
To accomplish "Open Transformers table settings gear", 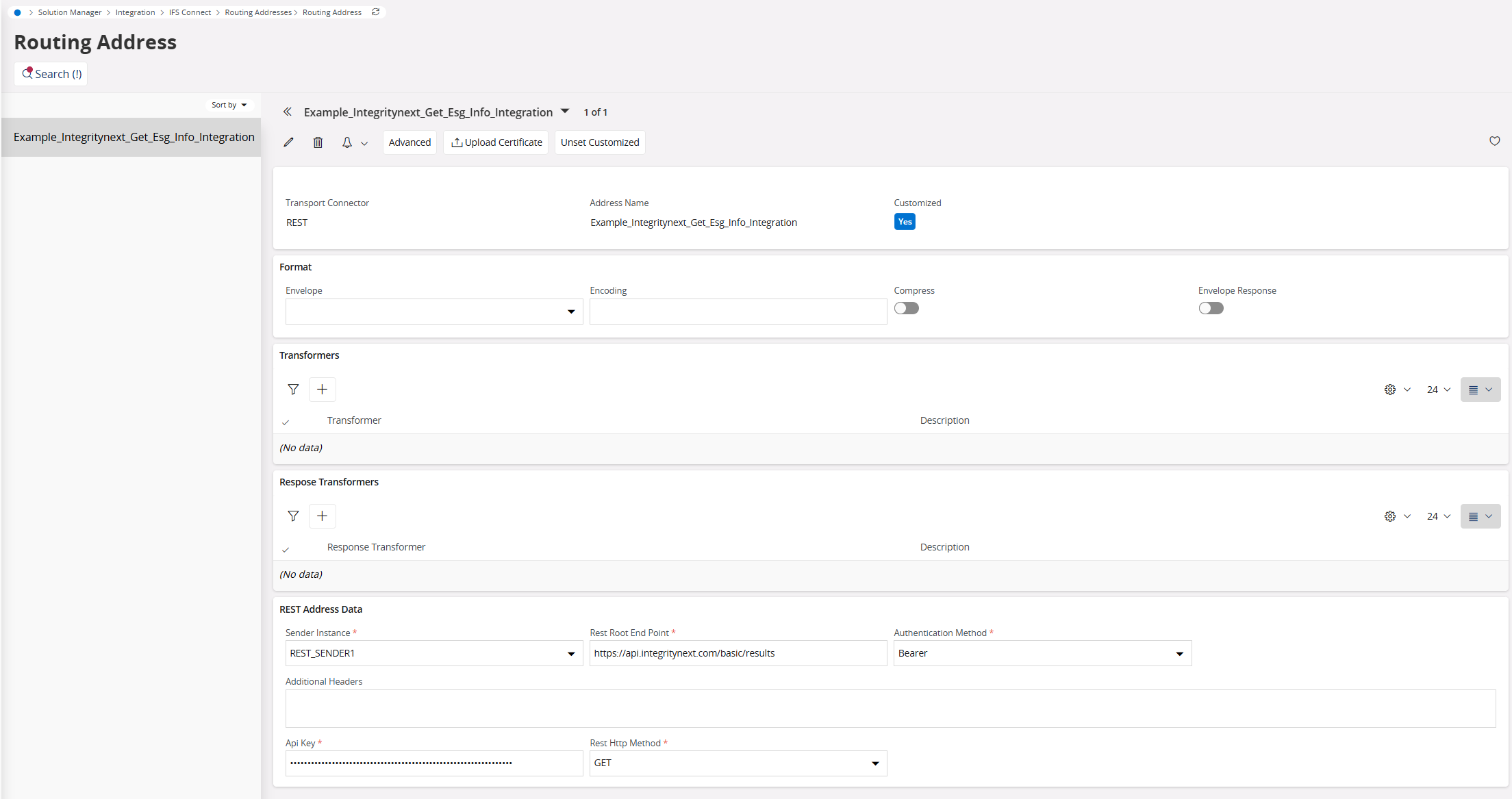I will pyautogui.click(x=1389, y=389).
